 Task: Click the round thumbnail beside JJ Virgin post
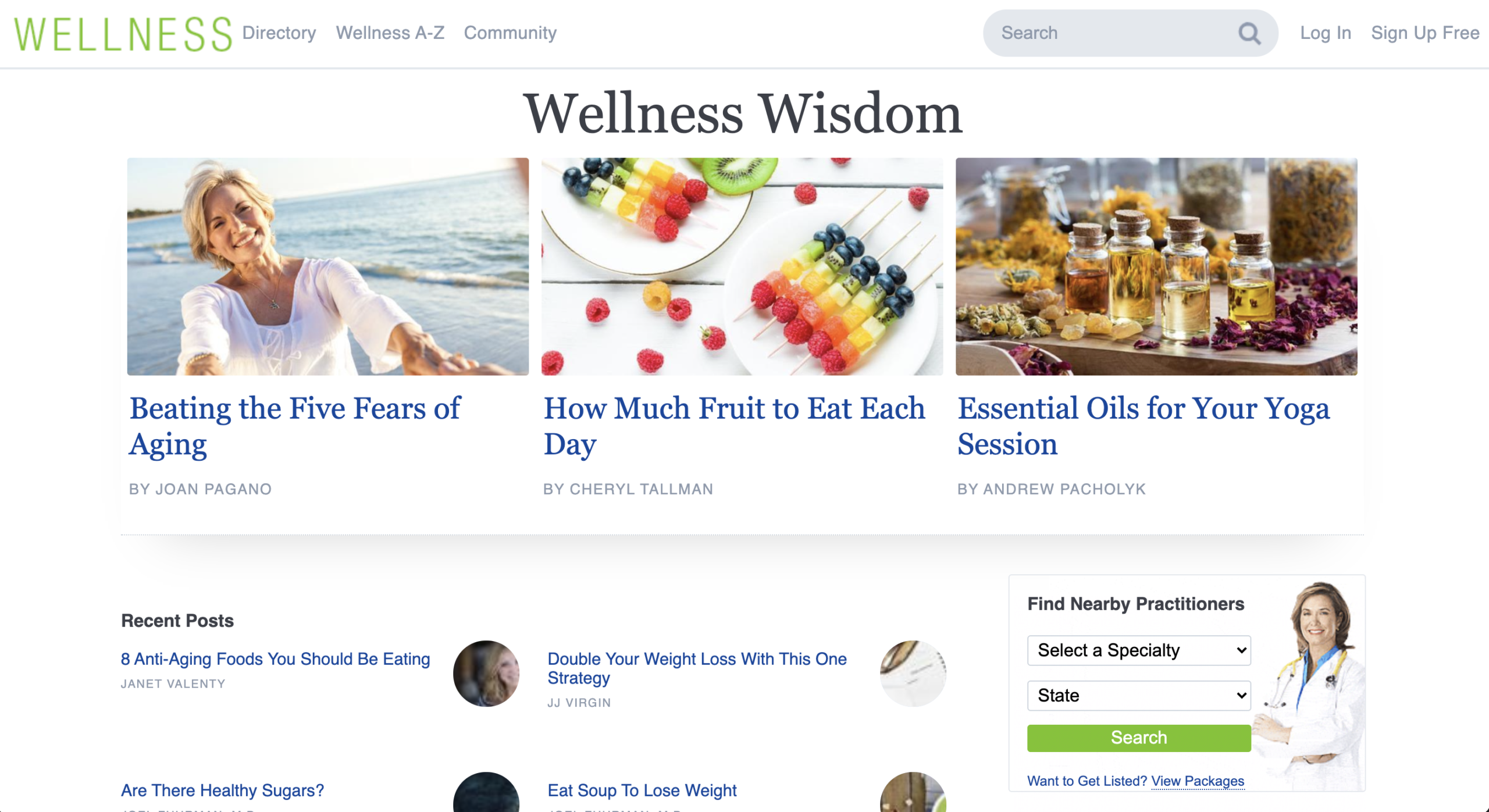tap(913, 674)
